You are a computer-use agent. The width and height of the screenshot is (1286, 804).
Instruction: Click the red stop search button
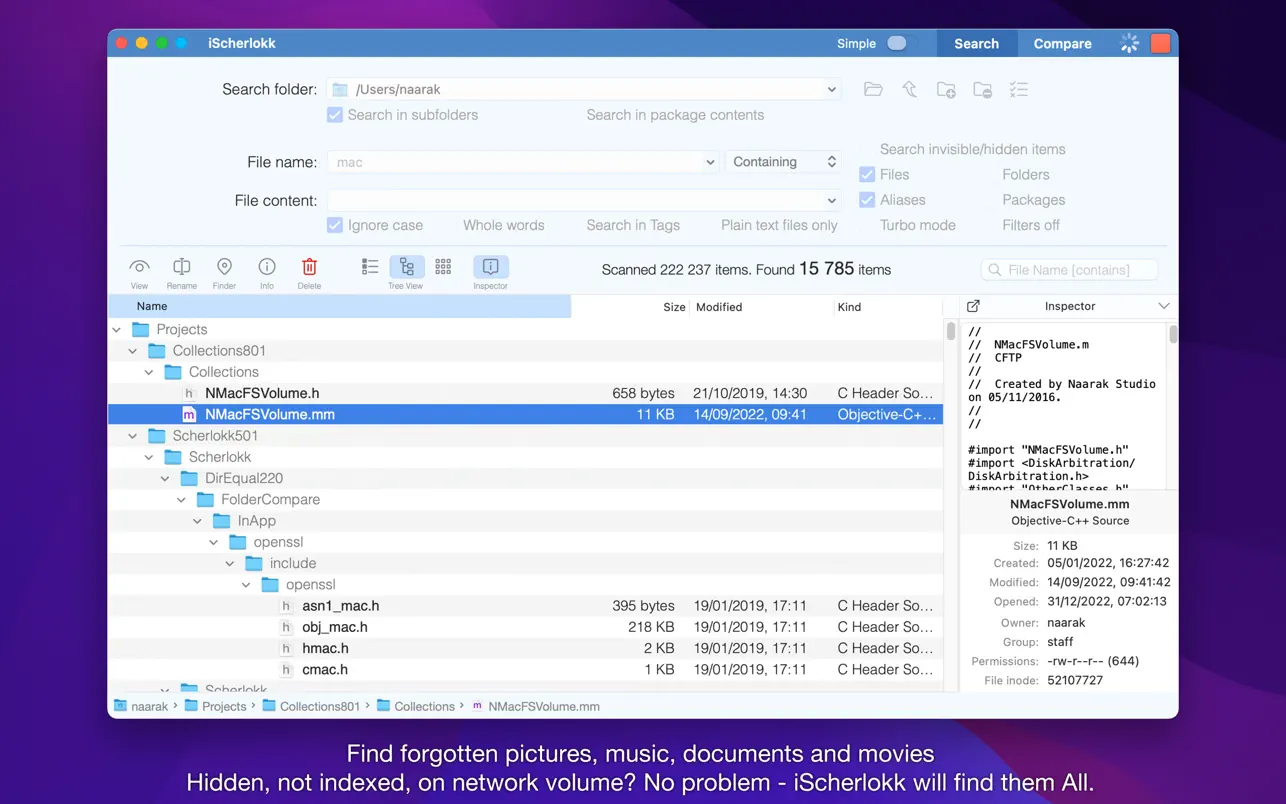tap(1160, 43)
